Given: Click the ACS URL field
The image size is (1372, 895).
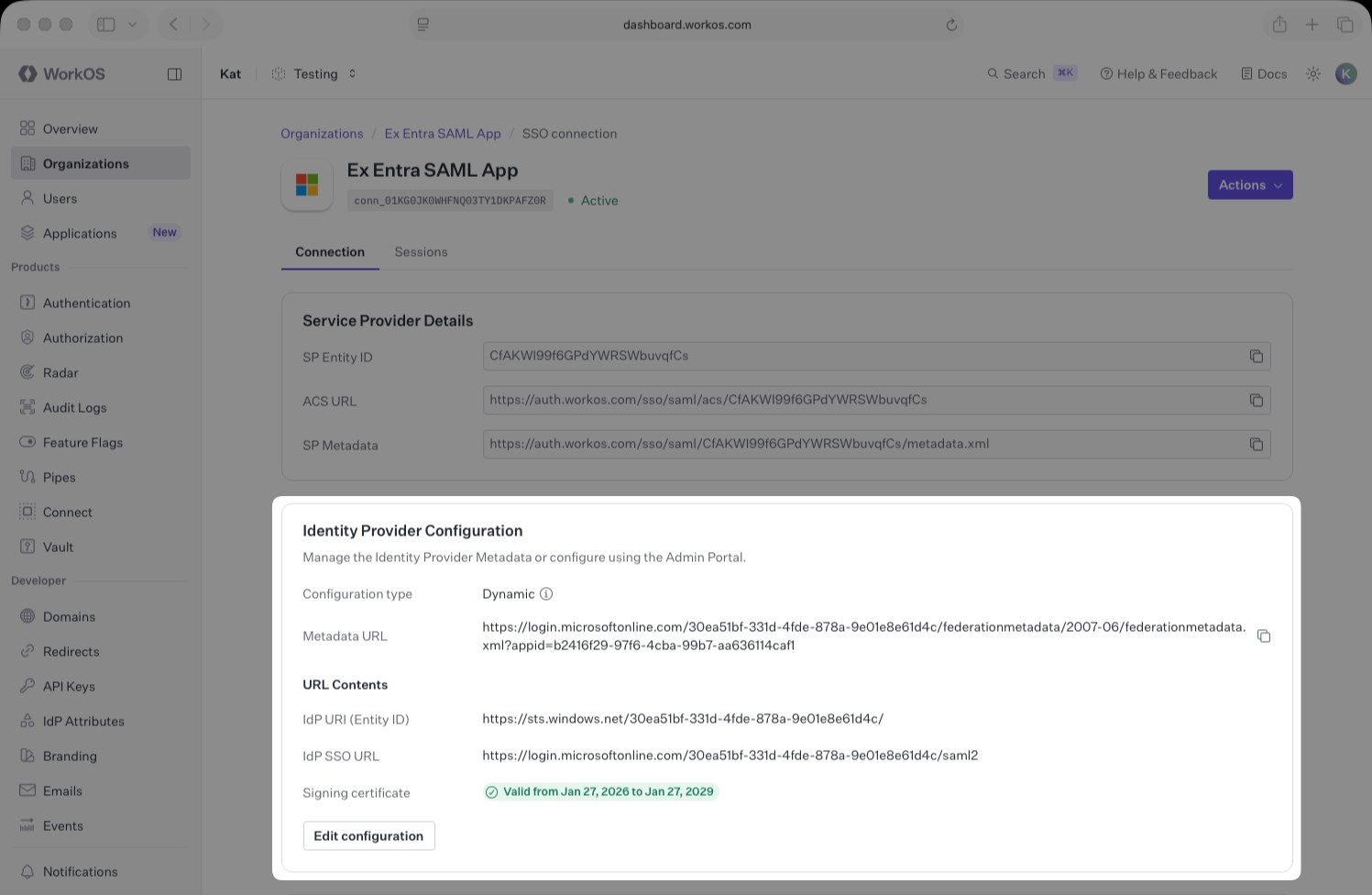Looking at the screenshot, I should point(876,400).
